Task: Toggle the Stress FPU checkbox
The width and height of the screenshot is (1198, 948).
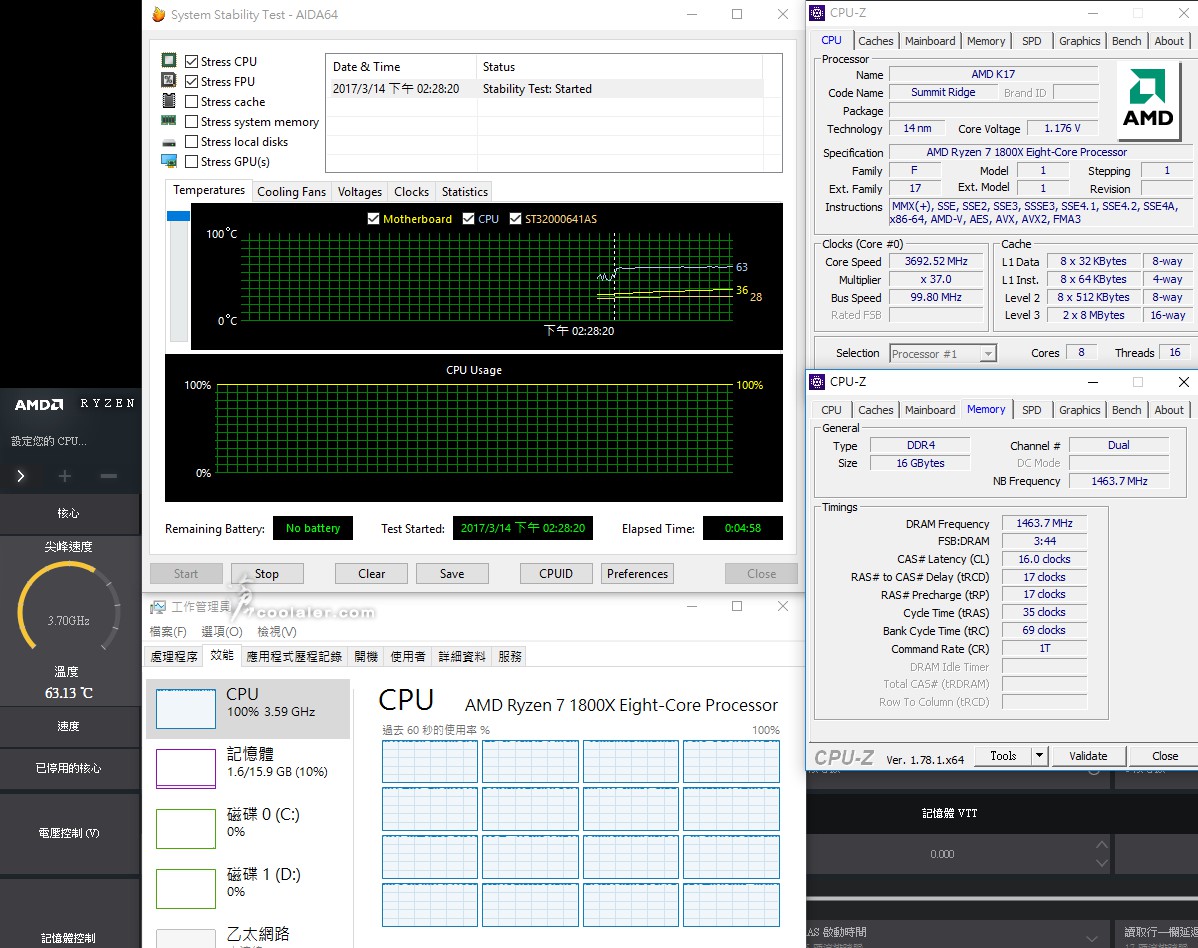Action: coord(192,81)
